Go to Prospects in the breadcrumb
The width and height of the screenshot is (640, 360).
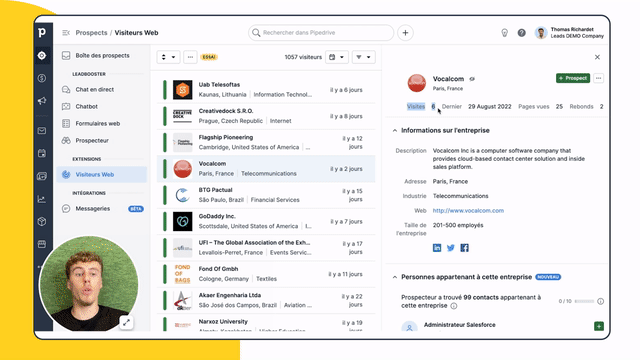[91, 33]
